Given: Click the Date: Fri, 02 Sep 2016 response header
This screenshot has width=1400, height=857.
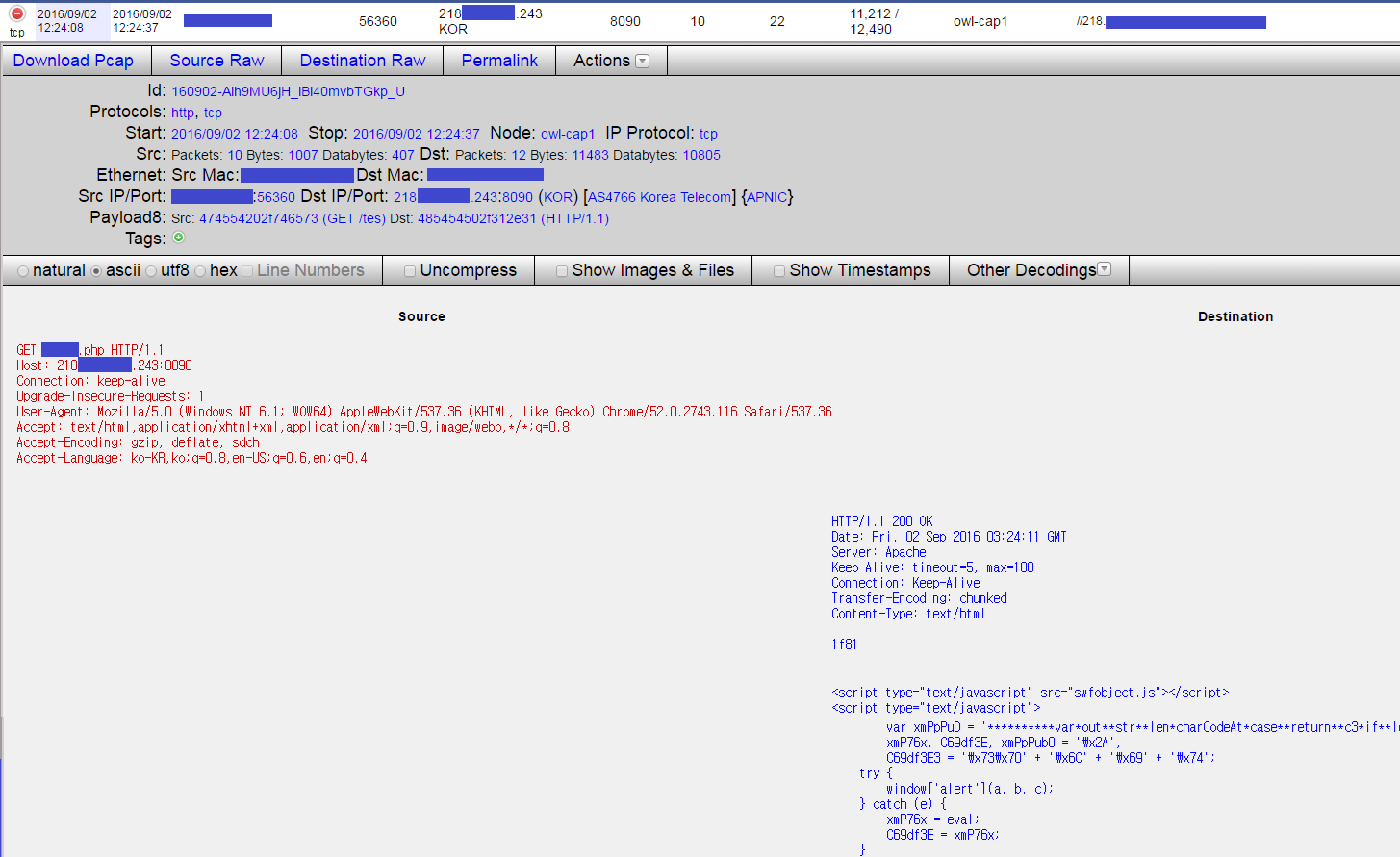Looking at the screenshot, I should (x=949, y=537).
